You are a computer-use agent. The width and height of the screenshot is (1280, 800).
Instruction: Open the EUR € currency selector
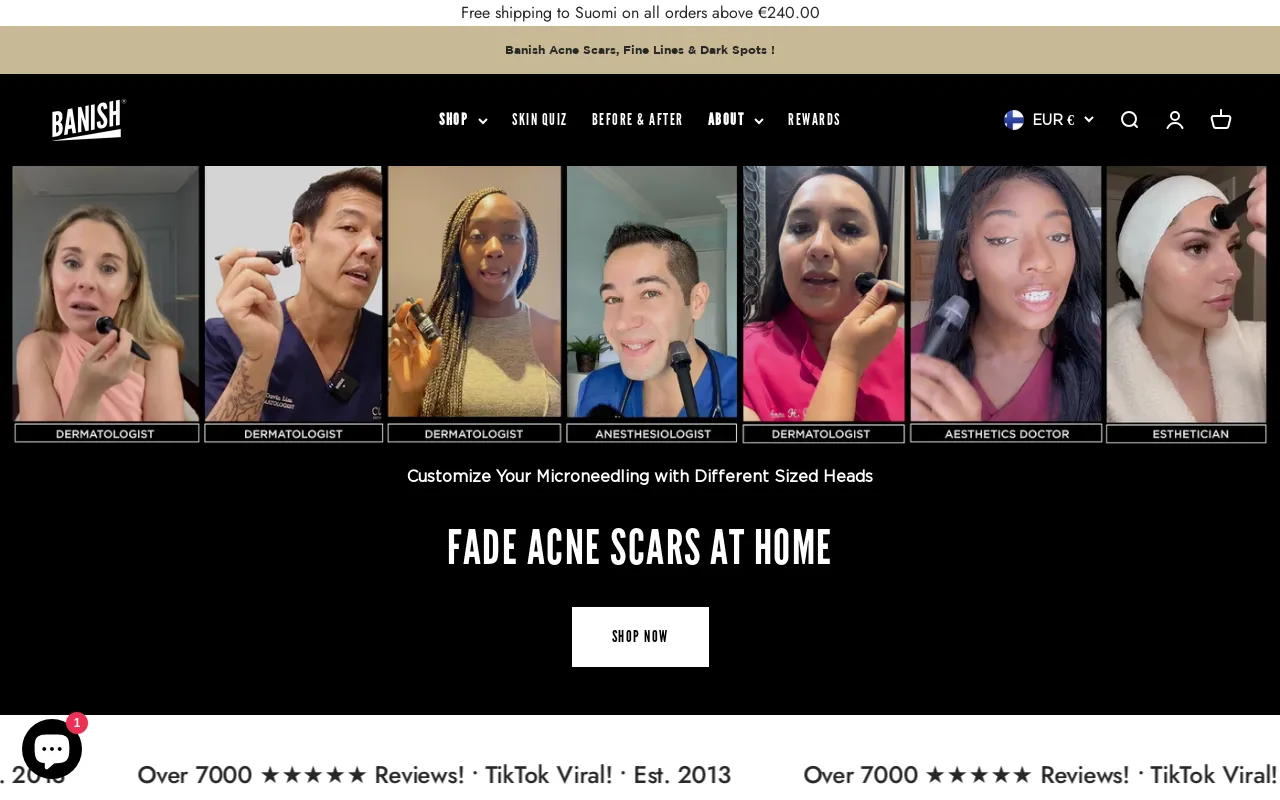click(x=1049, y=120)
